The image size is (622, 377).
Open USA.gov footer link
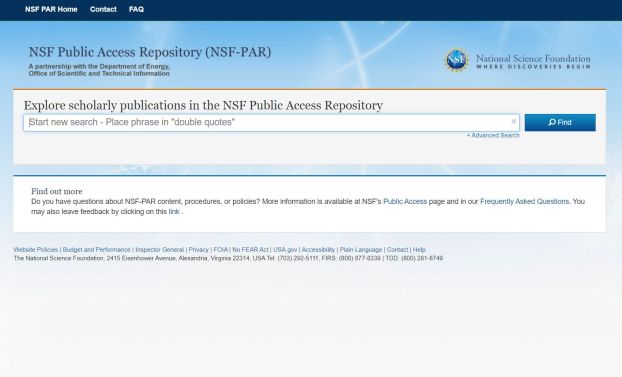coord(285,250)
